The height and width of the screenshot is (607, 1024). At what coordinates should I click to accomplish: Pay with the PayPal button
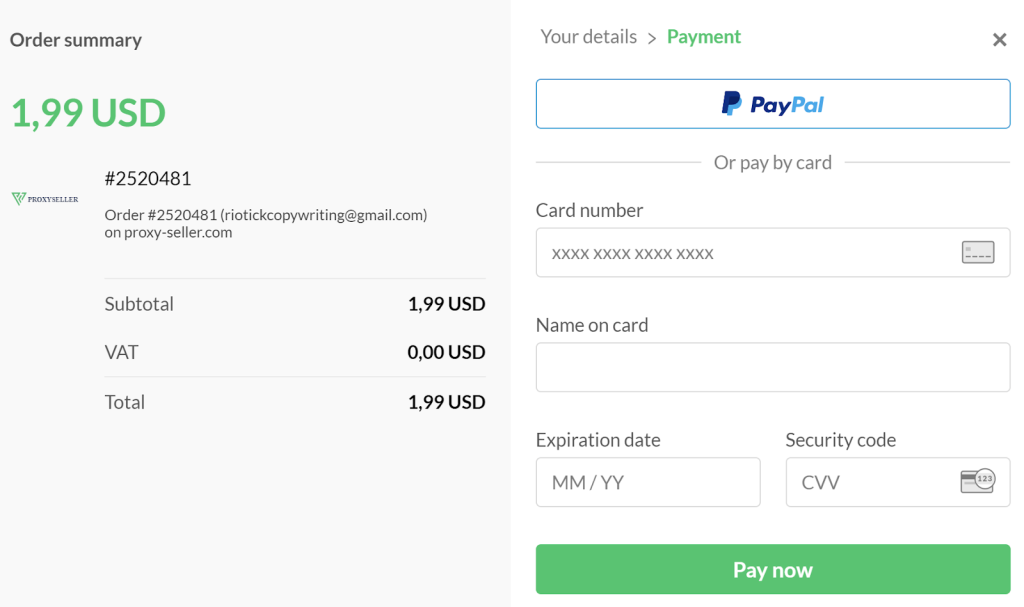pos(773,104)
